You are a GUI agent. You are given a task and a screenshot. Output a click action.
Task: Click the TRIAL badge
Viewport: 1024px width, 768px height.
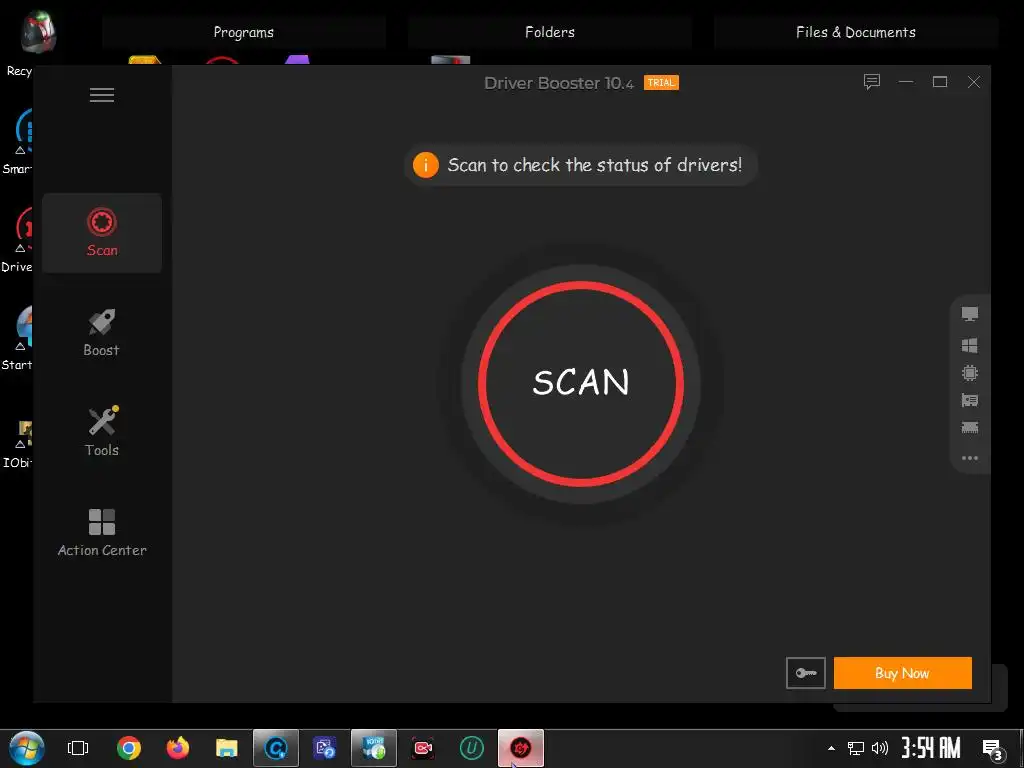coord(661,82)
